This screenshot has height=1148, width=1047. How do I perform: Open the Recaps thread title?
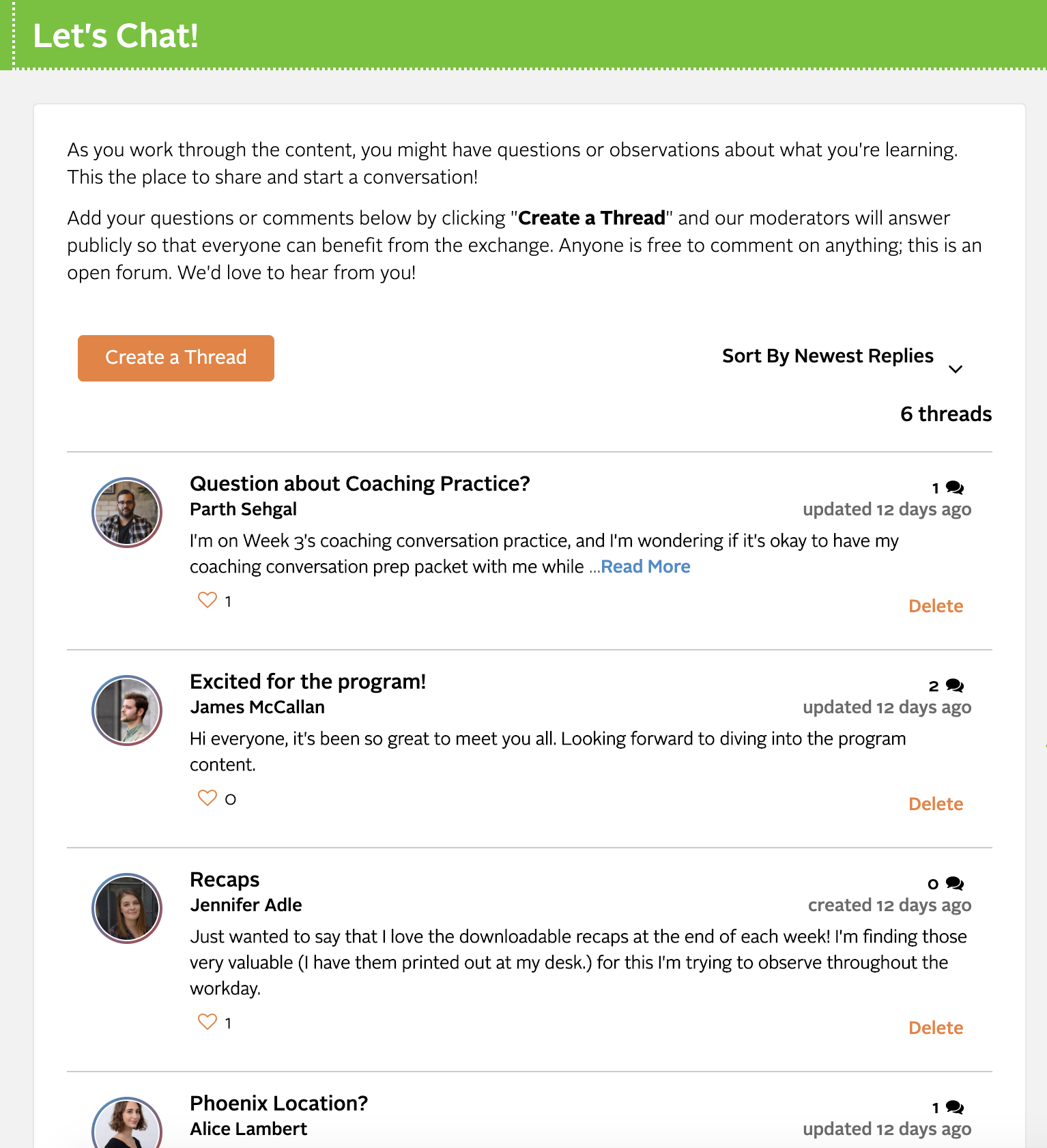click(225, 879)
